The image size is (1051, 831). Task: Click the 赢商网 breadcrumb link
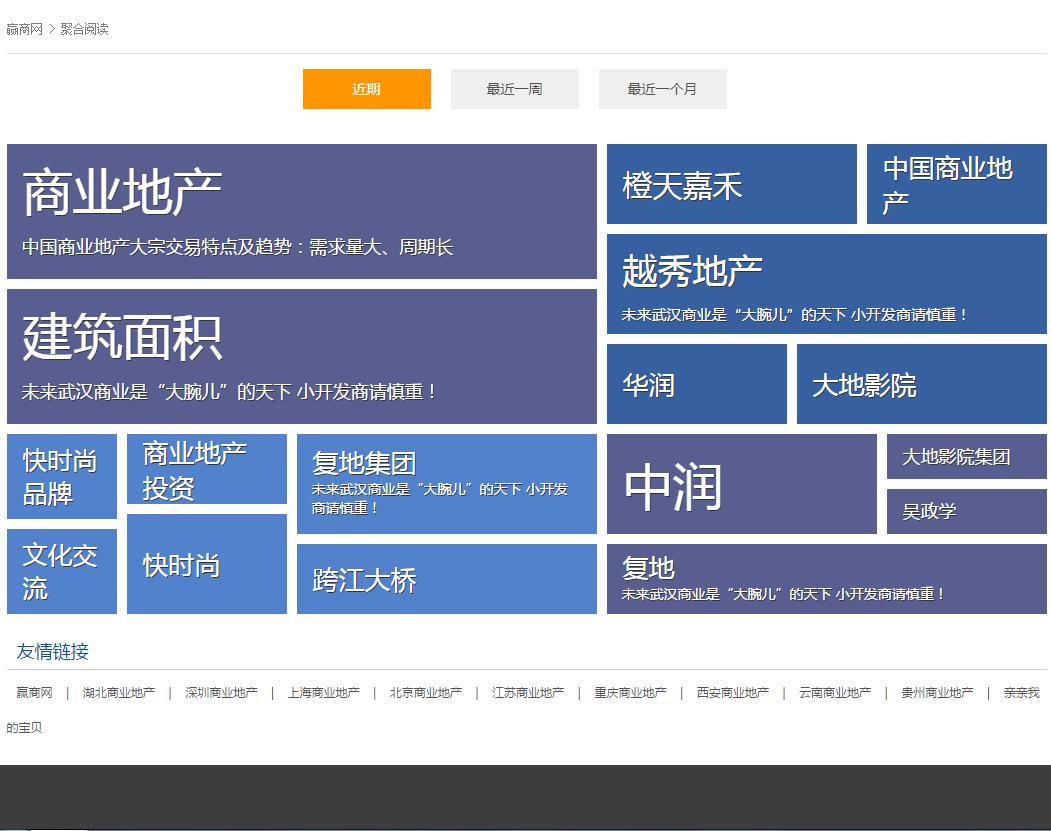24,29
